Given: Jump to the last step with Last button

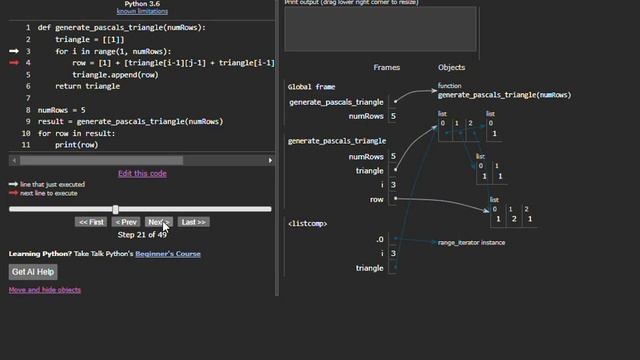Looking at the screenshot, I should click(193, 222).
